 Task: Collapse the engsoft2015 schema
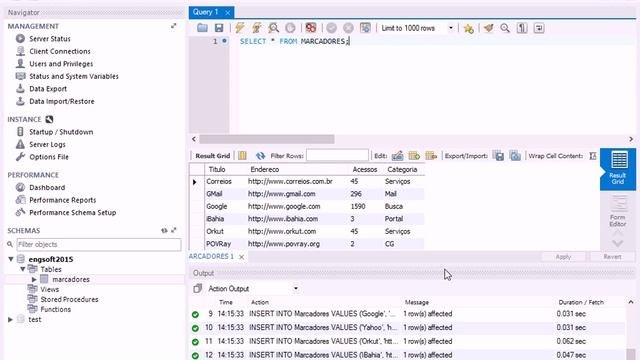pos(11,259)
